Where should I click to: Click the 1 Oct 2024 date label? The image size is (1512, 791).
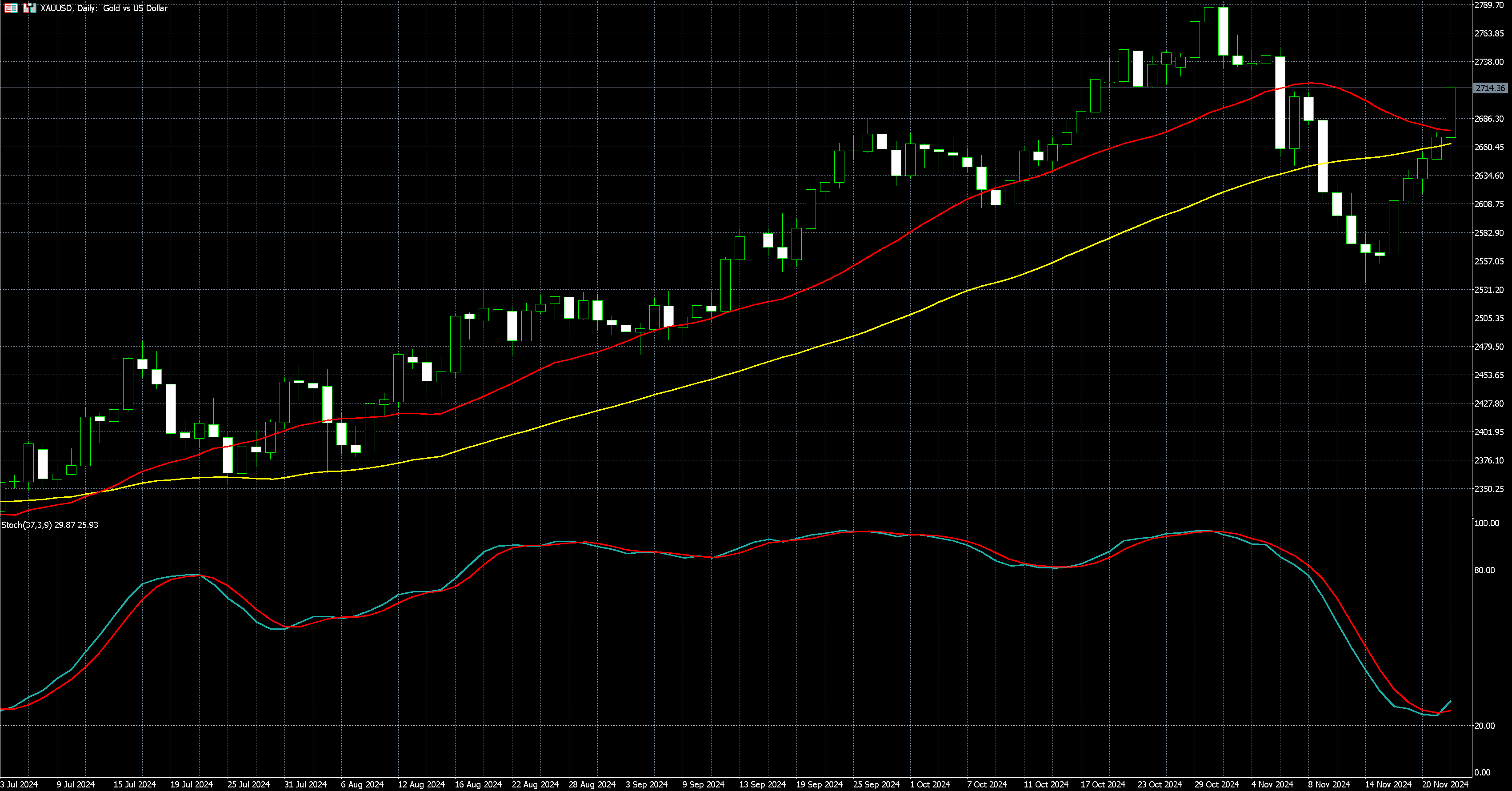click(930, 784)
